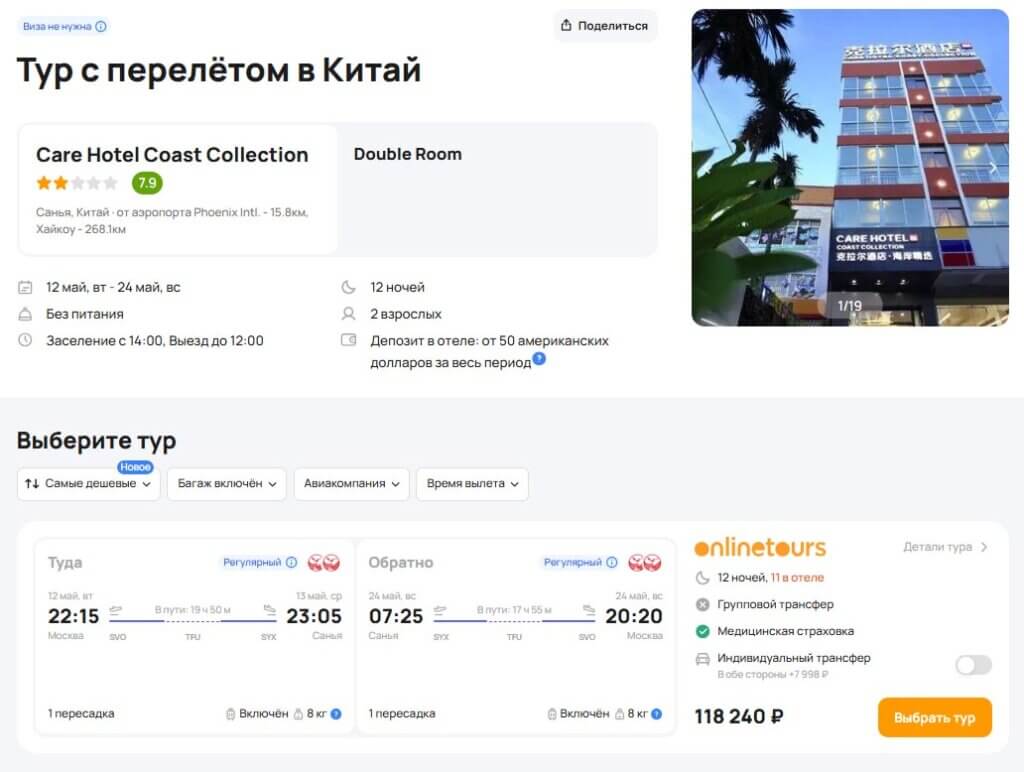This screenshot has height=772, width=1024.
Task: Click the baggage bag icon next to 'Включён' in Туда card
Action: point(231,714)
